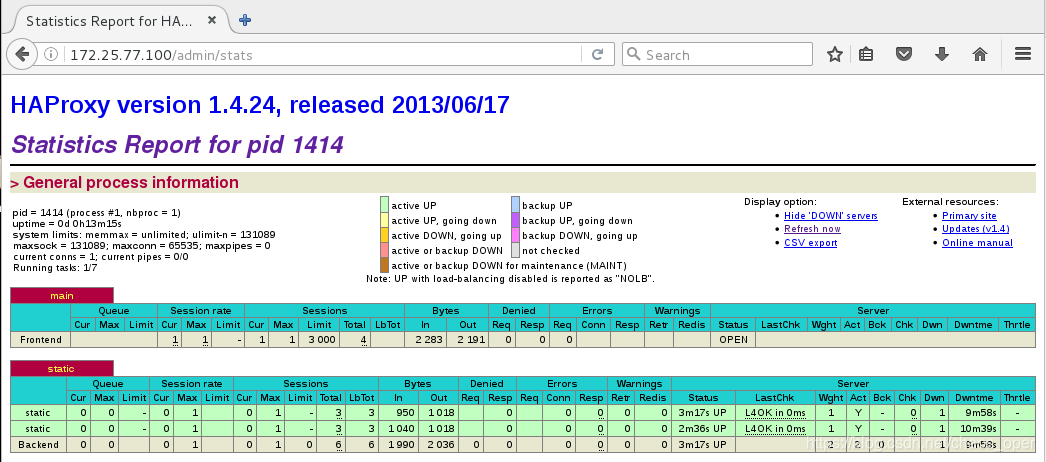Click the L4OK in 0ms cell beside 2m36s UP
1046x462 pixels.
click(x=775, y=429)
